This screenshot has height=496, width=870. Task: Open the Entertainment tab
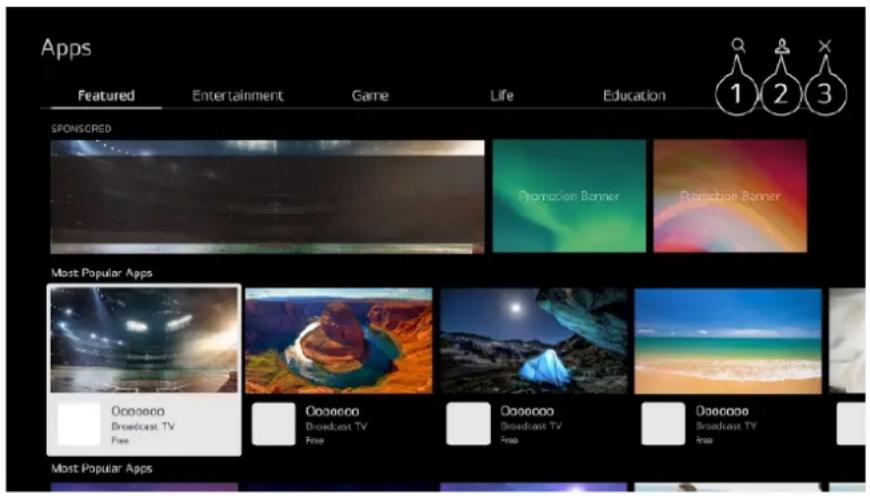point(237,96)
